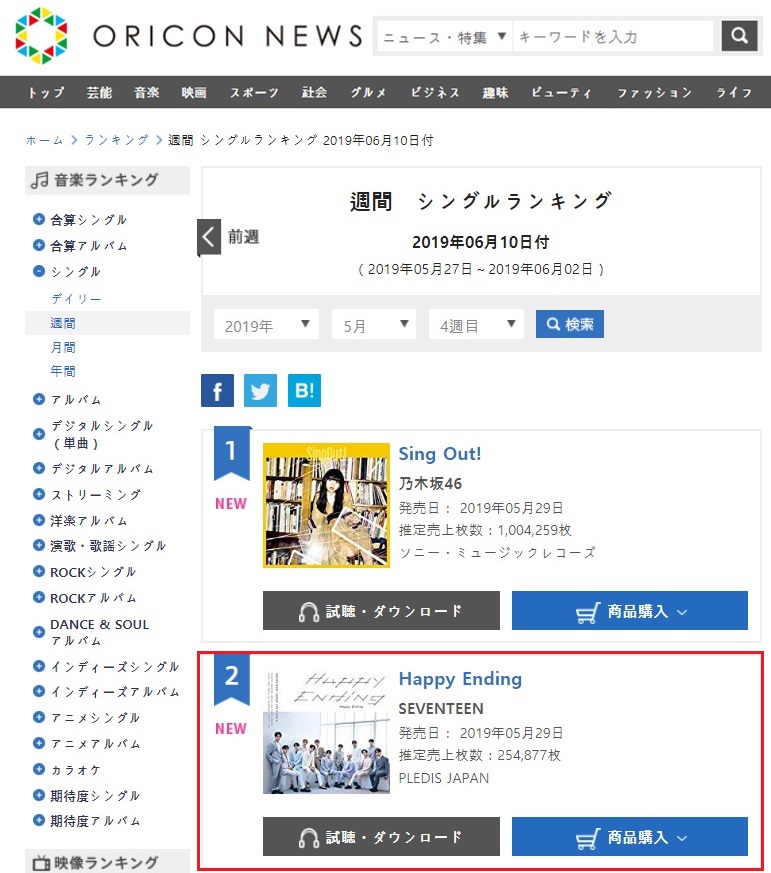Open the 音楽 navigation menu item
Viewport: 771px width, 873px height.
click(147, 92)
